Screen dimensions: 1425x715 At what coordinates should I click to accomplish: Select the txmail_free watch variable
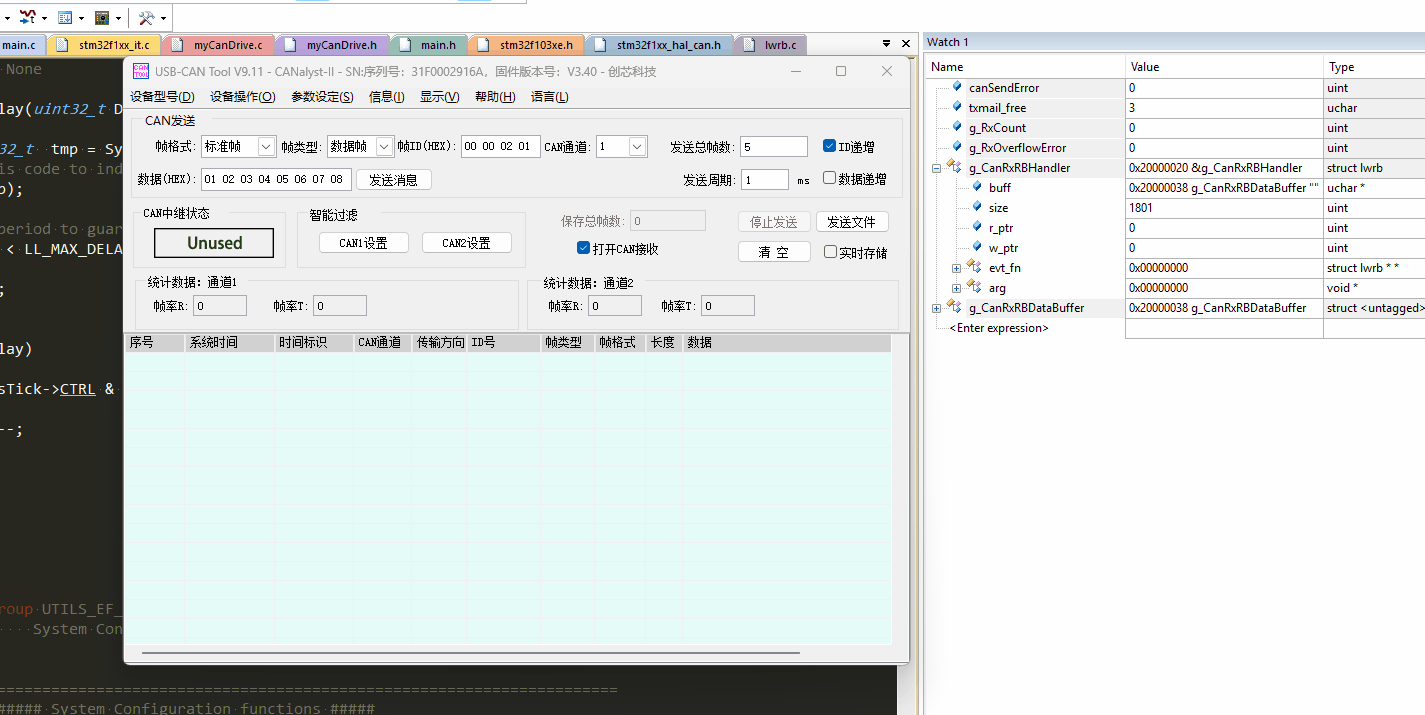click(997, 108)
